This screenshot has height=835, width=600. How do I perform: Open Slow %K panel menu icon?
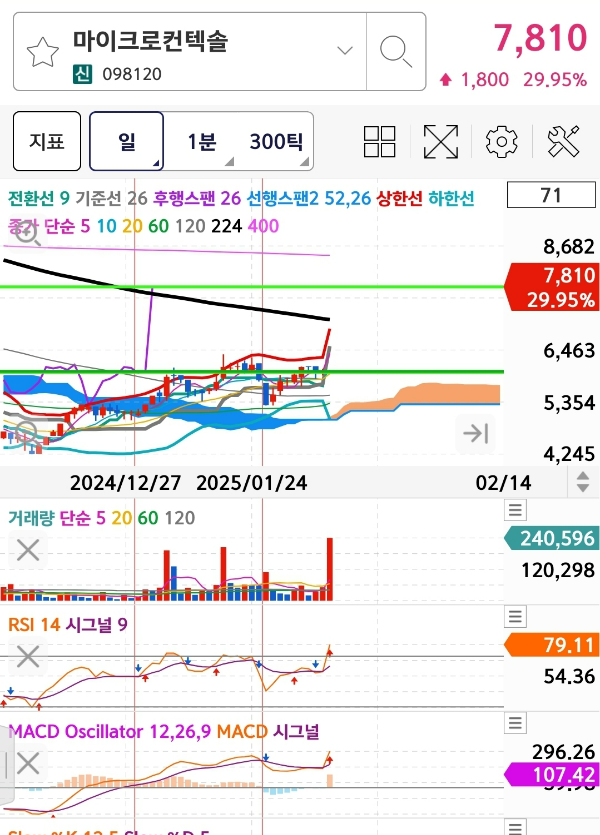pos(515,828)
